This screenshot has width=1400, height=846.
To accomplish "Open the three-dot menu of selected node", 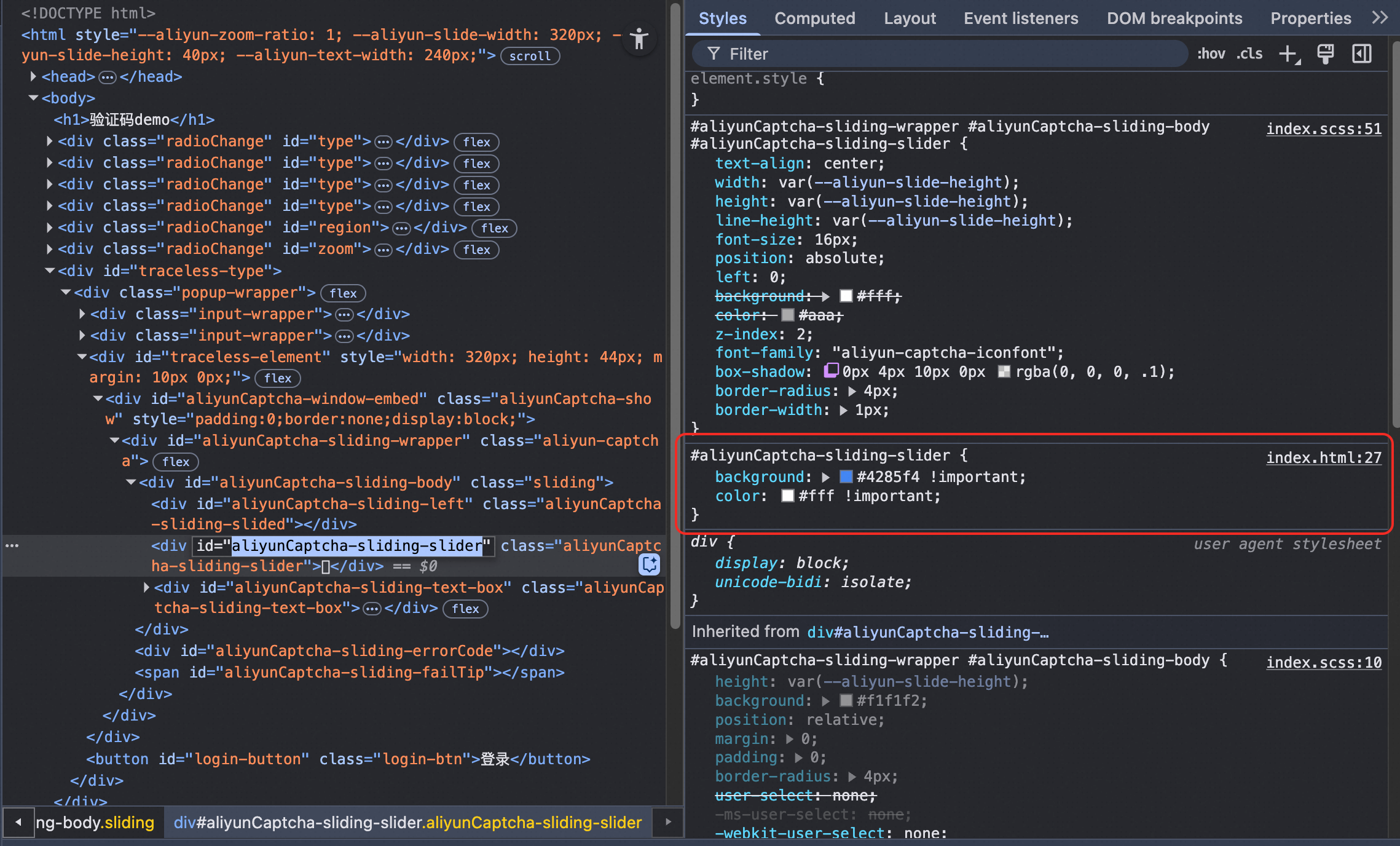I will coord(12,545).
